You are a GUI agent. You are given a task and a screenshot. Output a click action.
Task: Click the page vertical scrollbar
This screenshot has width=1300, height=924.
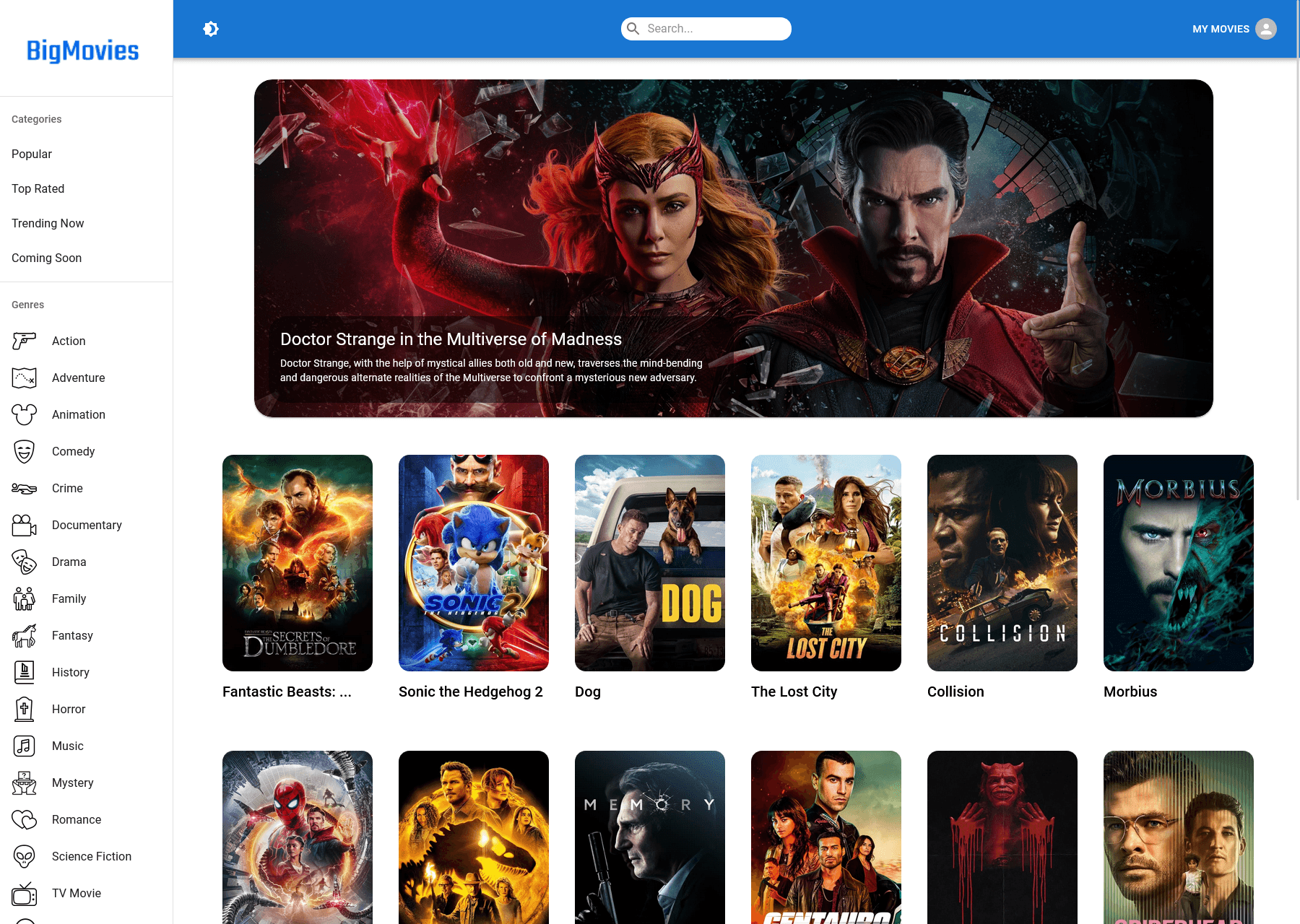tap(1297, 249)
